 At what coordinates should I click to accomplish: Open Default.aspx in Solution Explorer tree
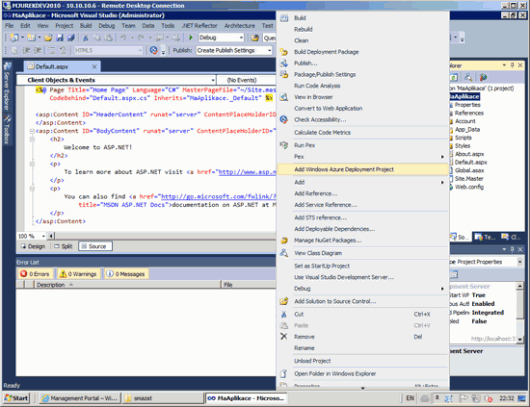[471, 162]
